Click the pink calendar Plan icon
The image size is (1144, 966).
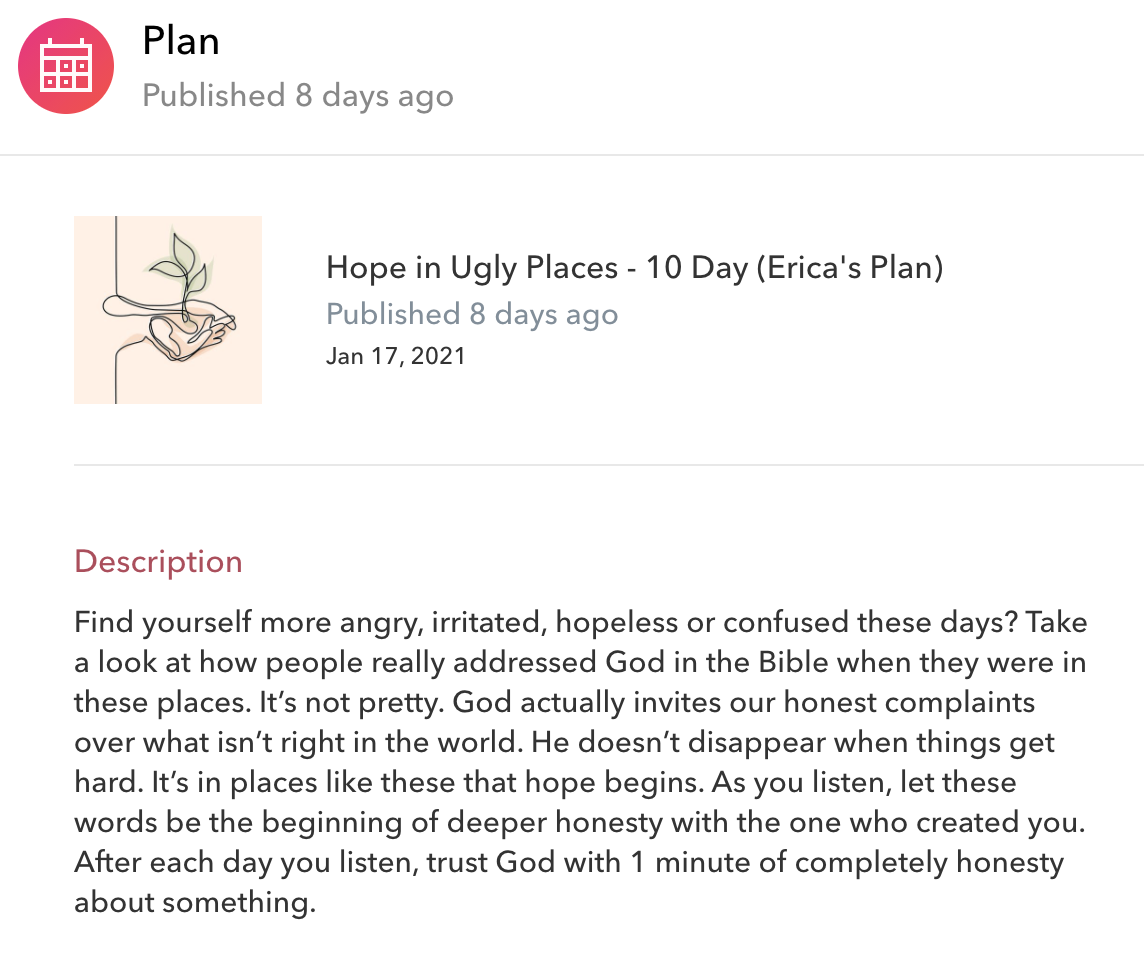click(66, 66)
